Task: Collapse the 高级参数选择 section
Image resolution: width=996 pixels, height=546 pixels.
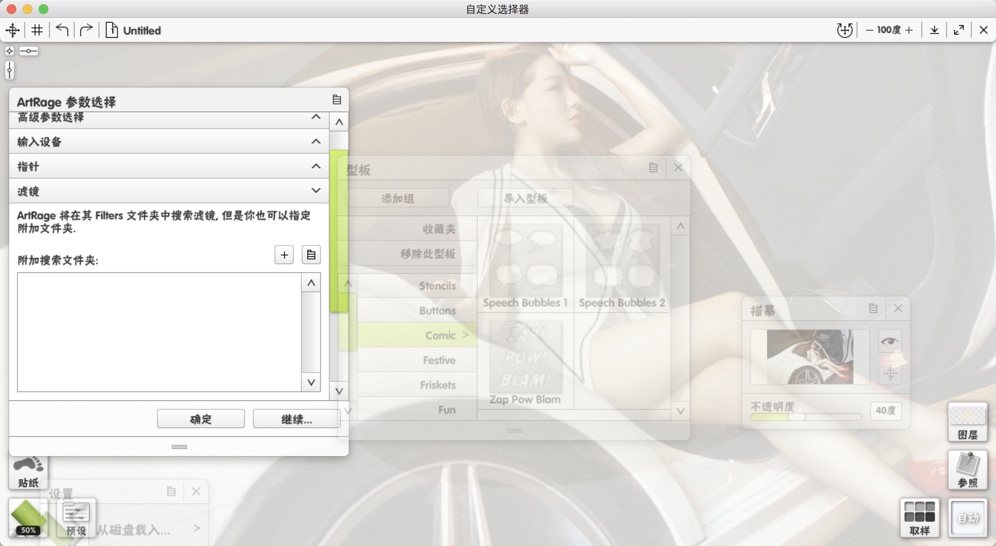Action: (x=316, y=117)
